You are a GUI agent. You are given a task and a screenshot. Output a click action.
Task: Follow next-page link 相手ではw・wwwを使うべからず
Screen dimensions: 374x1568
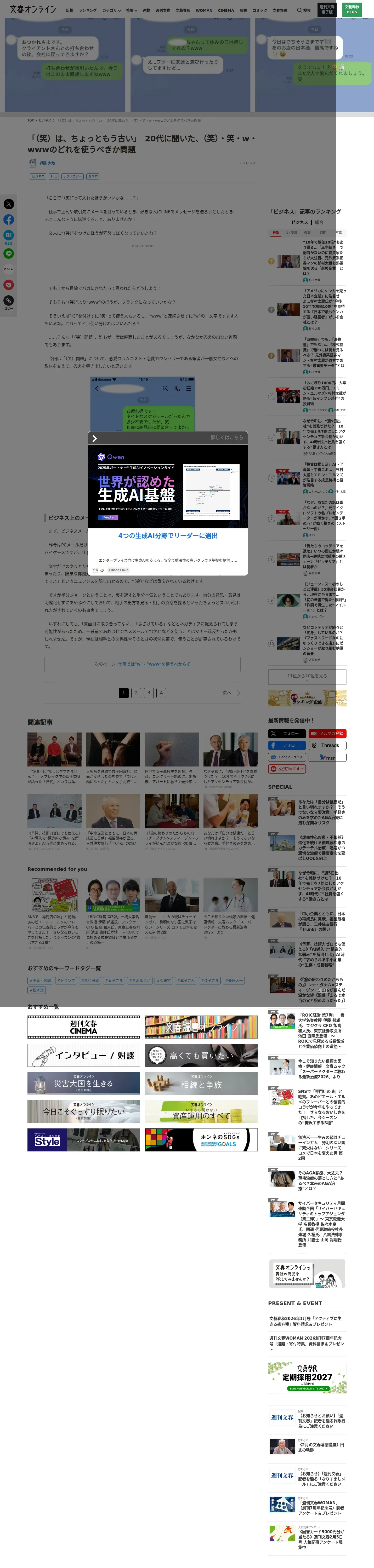coord(154,664)
